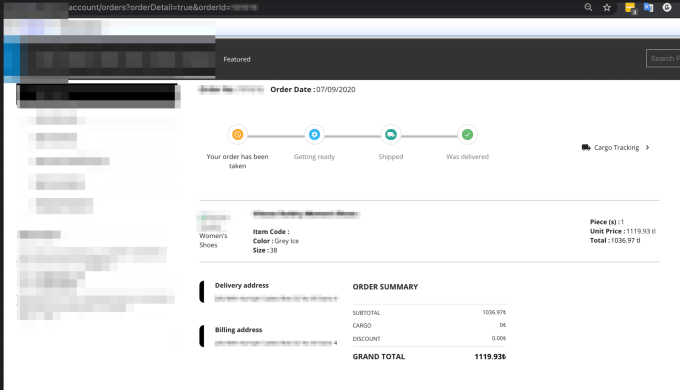Click the ORDER SUMMARY heading

click(385, 287)
